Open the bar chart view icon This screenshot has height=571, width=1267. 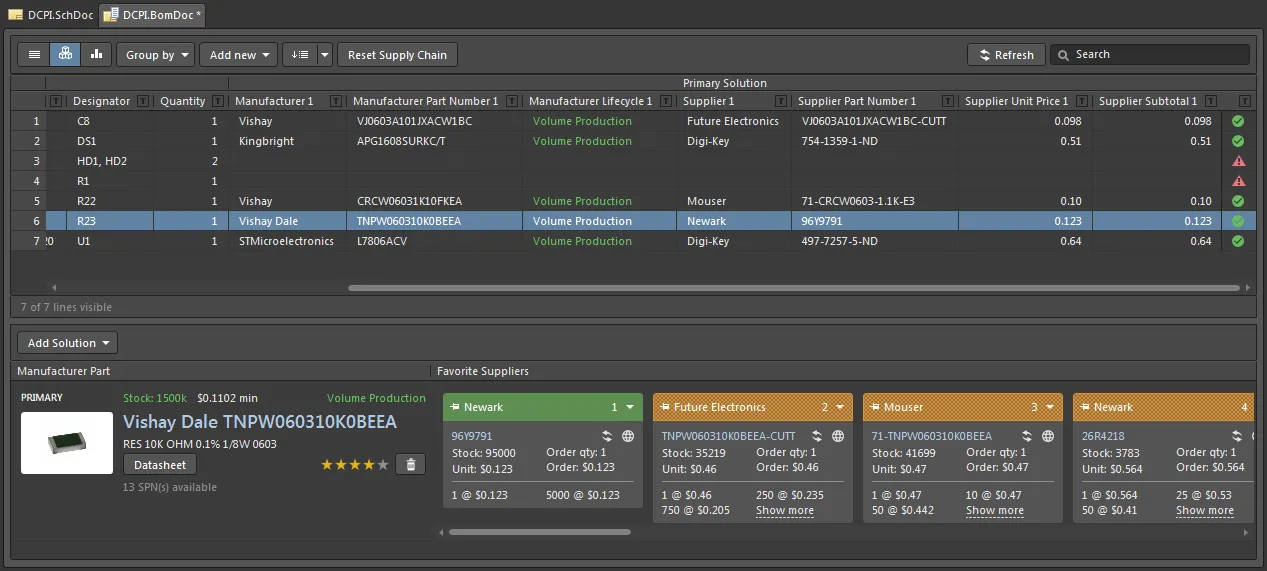96,55
